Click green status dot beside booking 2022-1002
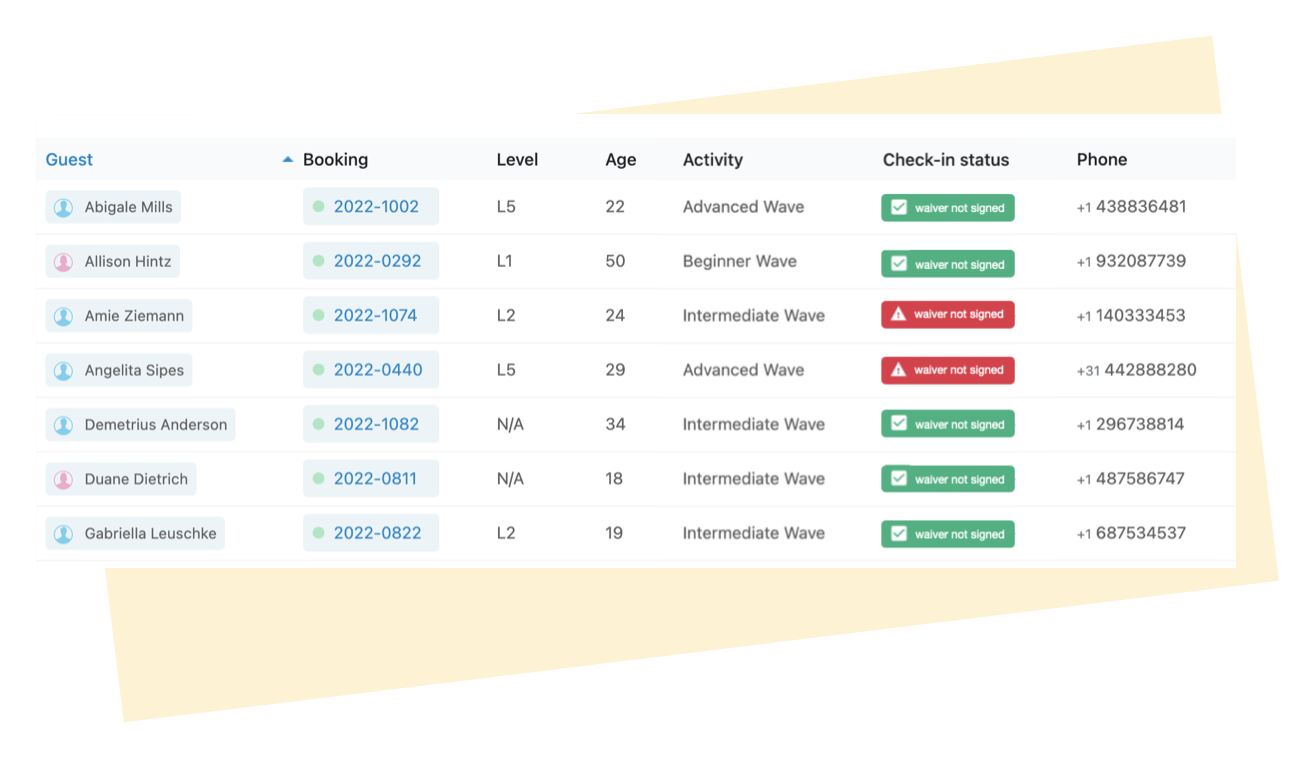This screenshot has height=764, width=1290. point(318,207)
